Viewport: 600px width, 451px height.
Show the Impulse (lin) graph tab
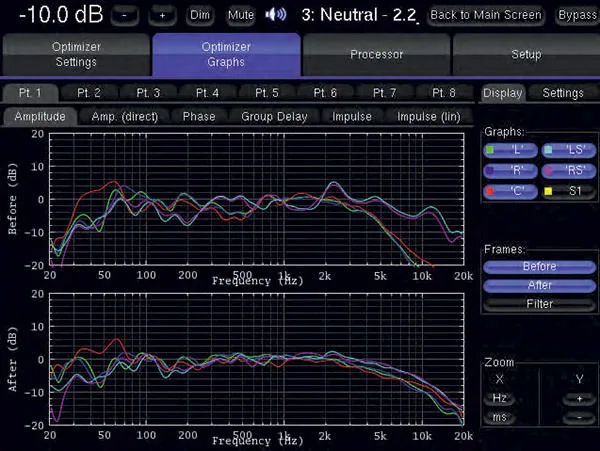click(x=429, y=117)
